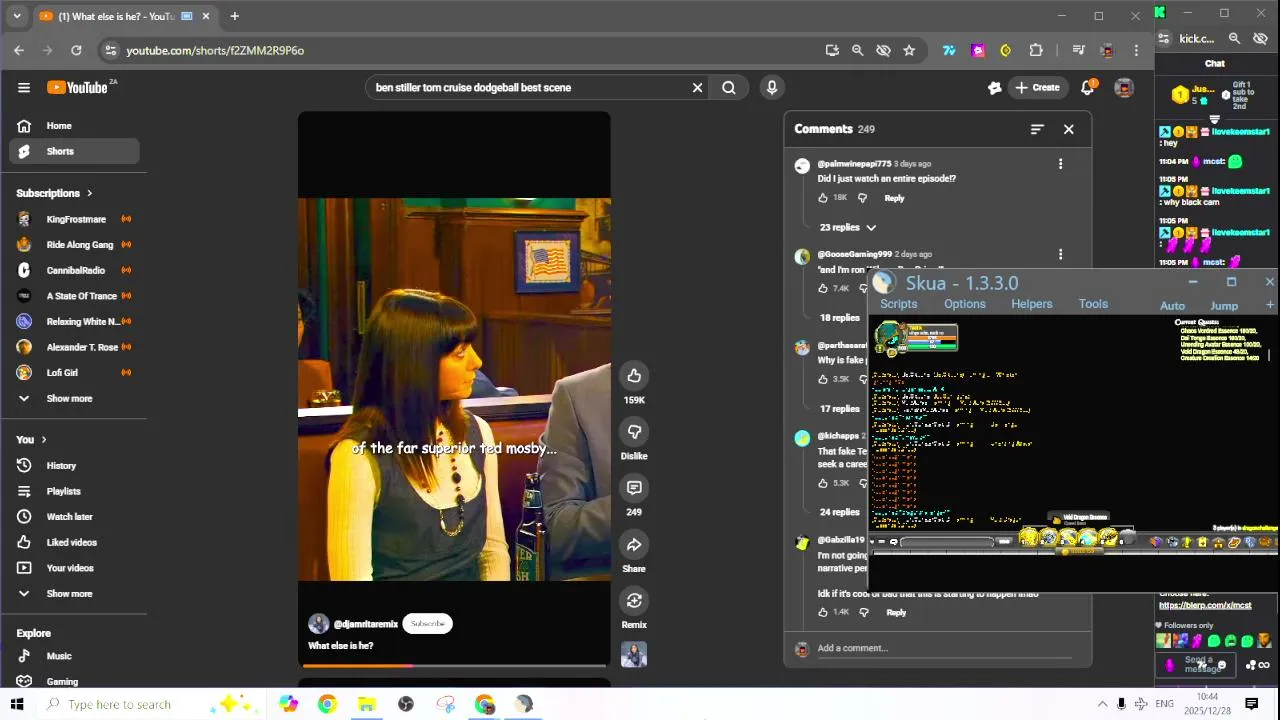1280x720 pixels.
Task: Expand 23 replies under first comment
Action: point(848,228)
